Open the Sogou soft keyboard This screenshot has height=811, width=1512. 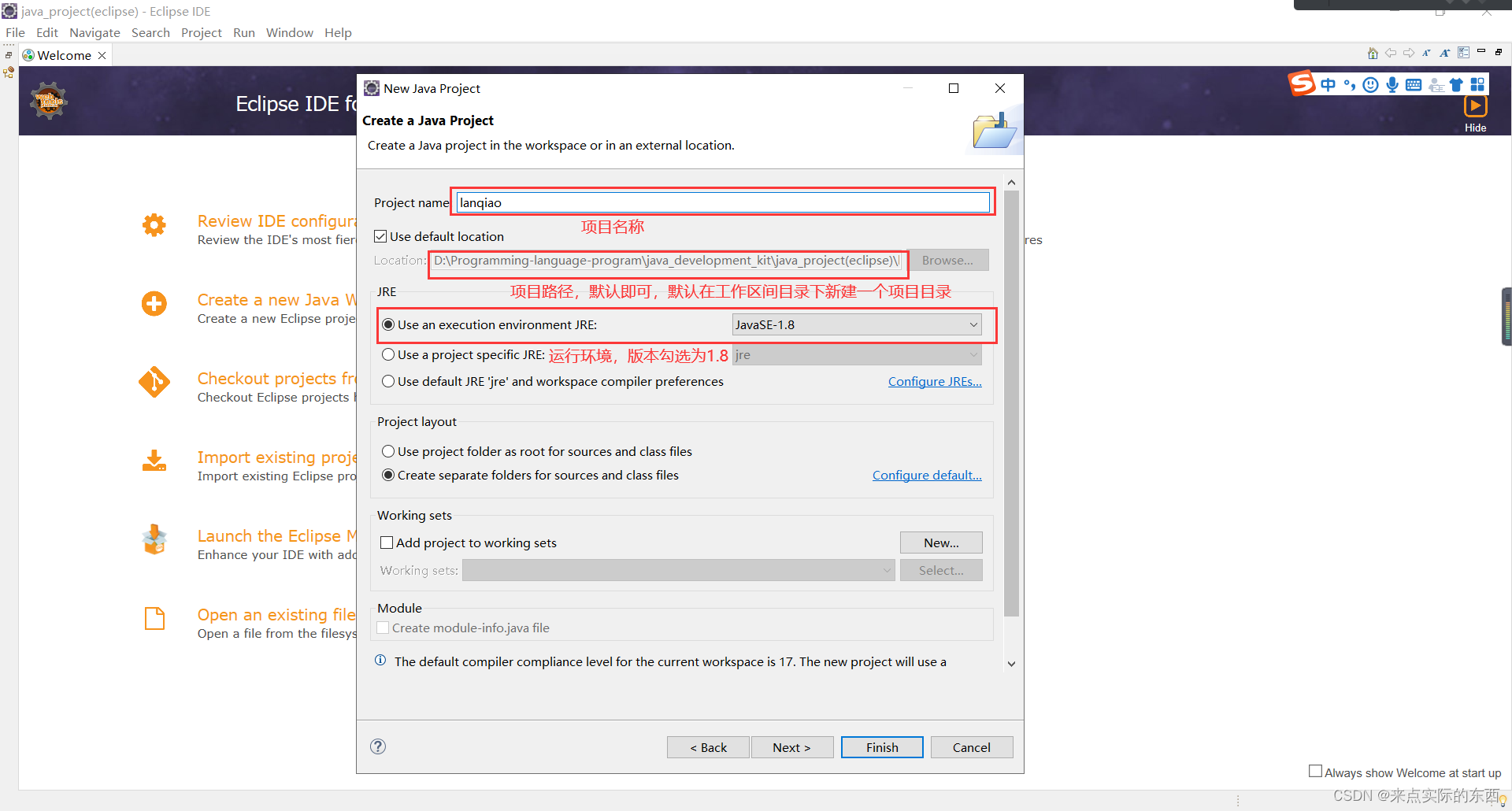(x=1414, y=84)
